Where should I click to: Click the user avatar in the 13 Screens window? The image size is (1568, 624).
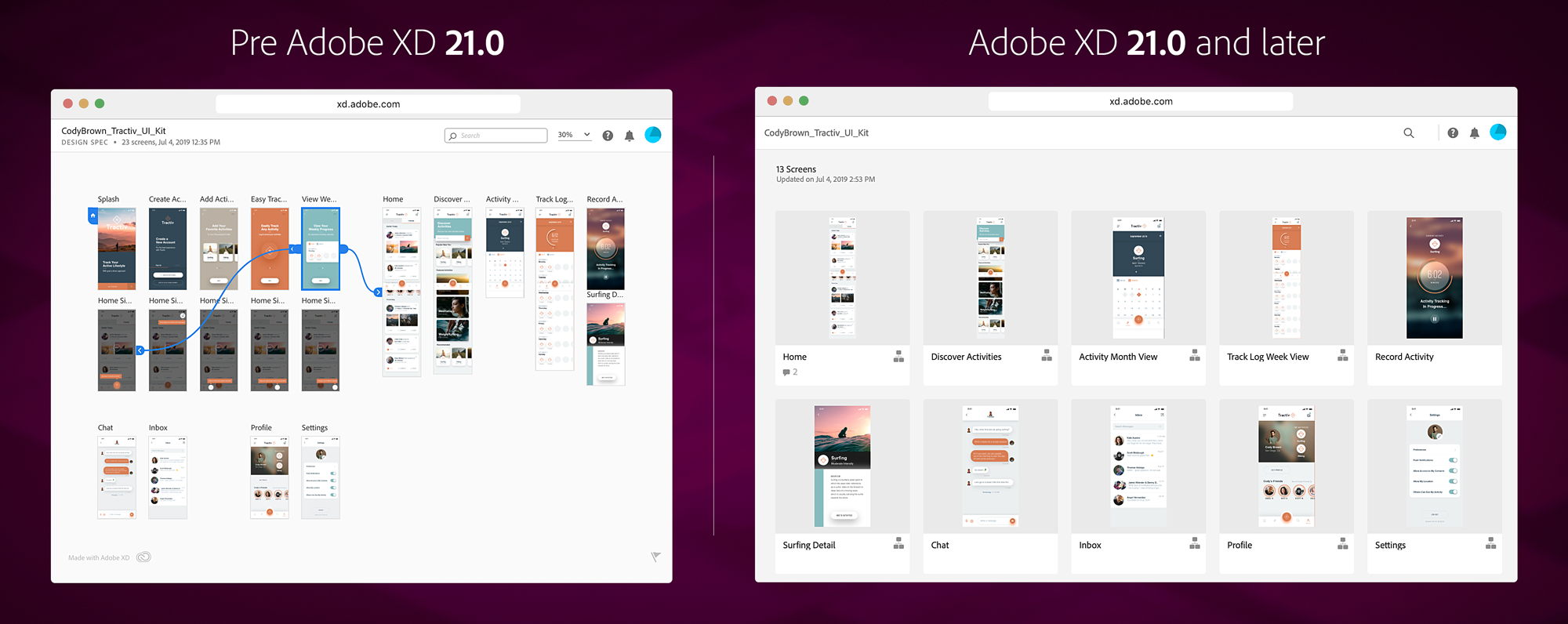[x=1498, y=132]
